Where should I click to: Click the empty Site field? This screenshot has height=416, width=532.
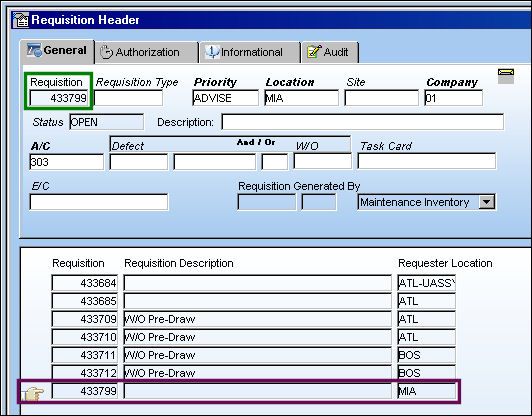pos(382,98)
